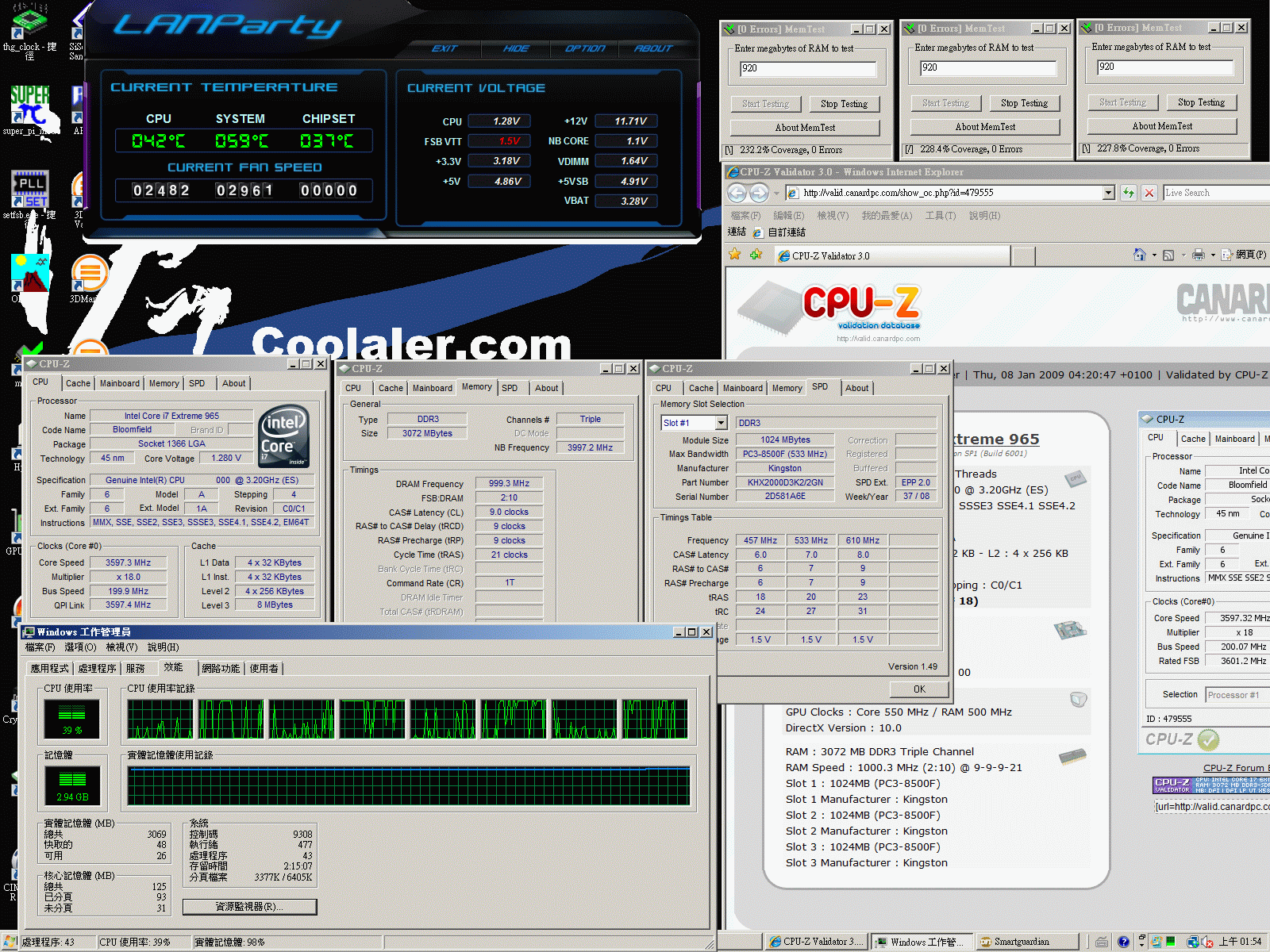Screen dimensions: 1270x952
Task: Click About MemTest in second MemTest window
Action: pyautogui.click(x=985, y=127)
